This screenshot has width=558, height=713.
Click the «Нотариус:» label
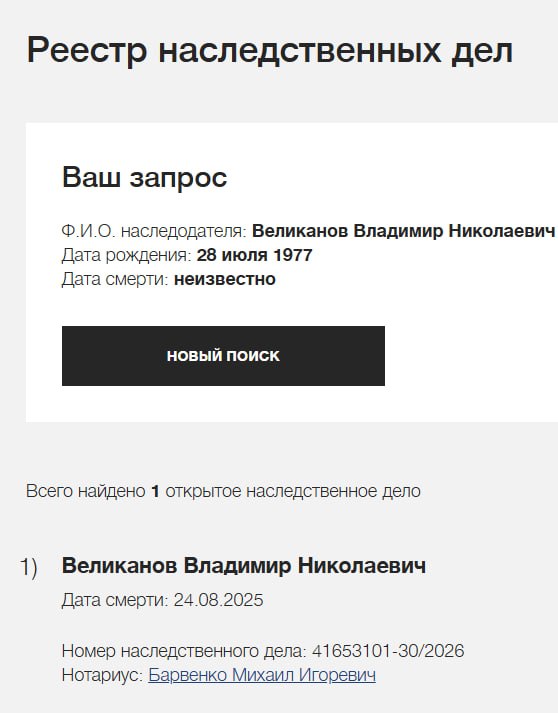pos(102,675)
